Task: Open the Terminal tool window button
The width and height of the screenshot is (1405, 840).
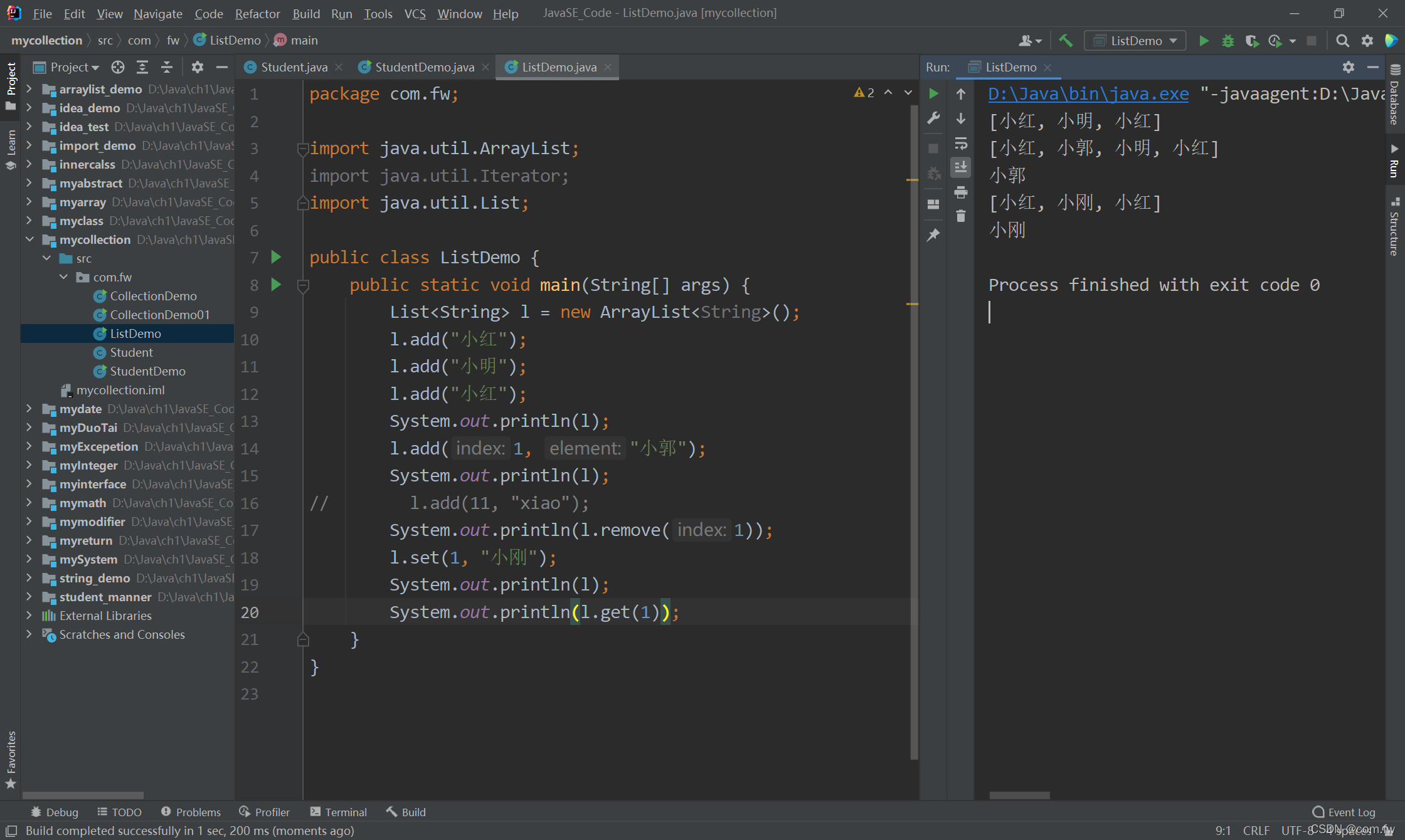Action: [339, 812]
